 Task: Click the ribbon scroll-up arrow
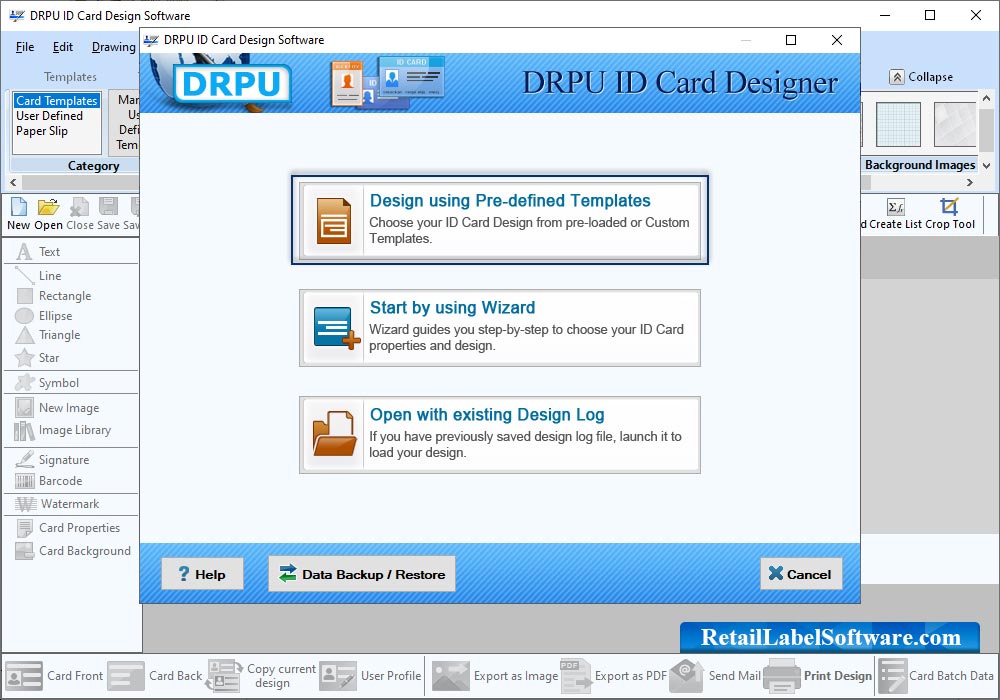click(x=987, y=99)
